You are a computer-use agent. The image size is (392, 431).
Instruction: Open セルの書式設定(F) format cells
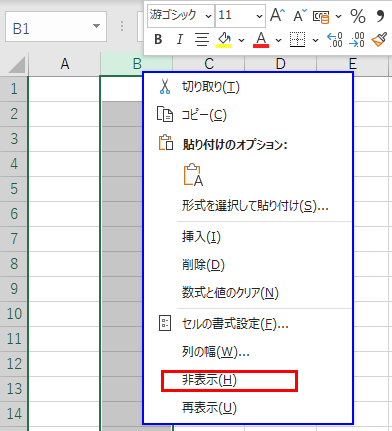pyautogui.click(x=235, y=324)
